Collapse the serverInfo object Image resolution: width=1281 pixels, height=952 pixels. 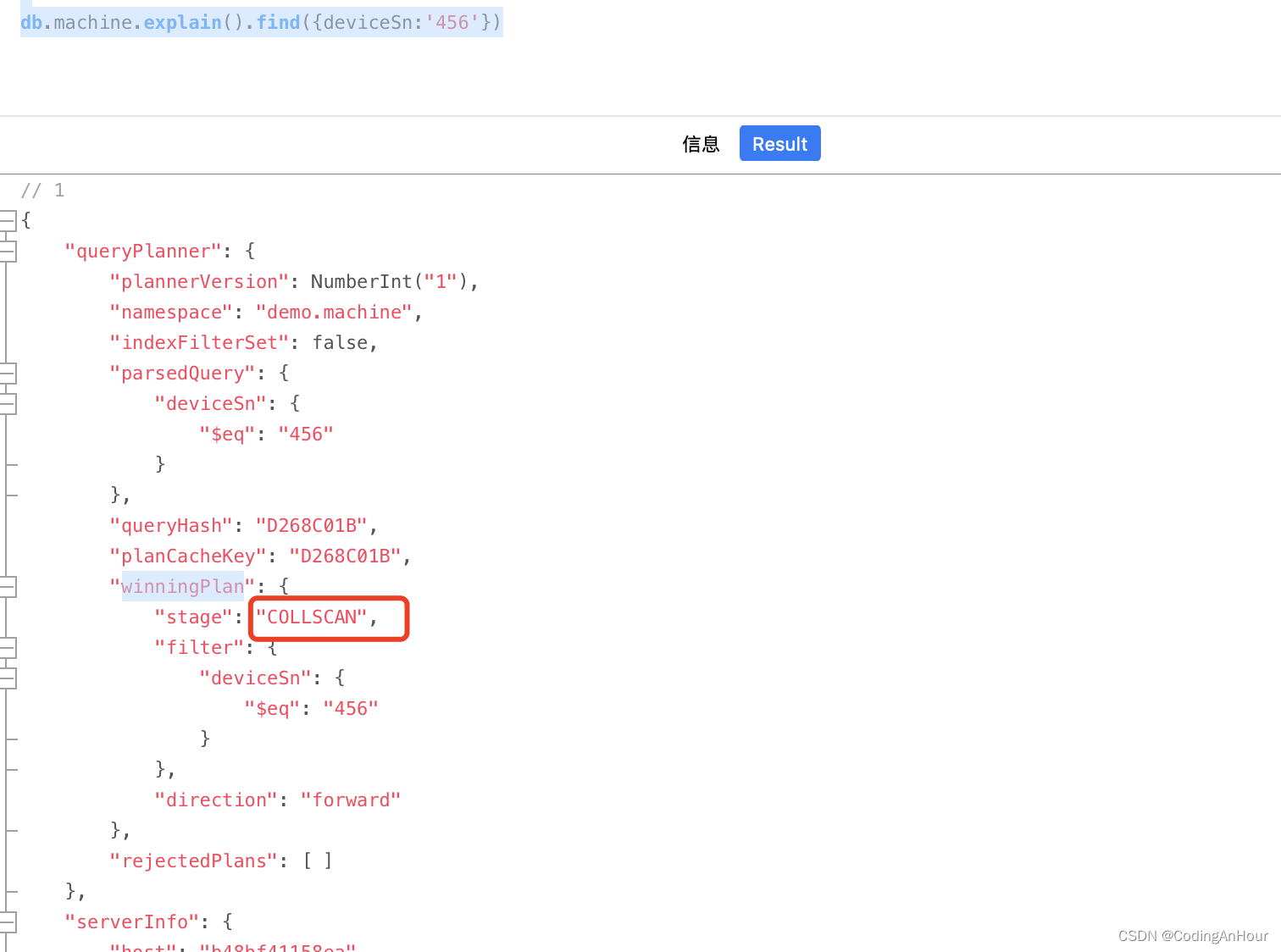pyautogui.click(x=8, y=922)
